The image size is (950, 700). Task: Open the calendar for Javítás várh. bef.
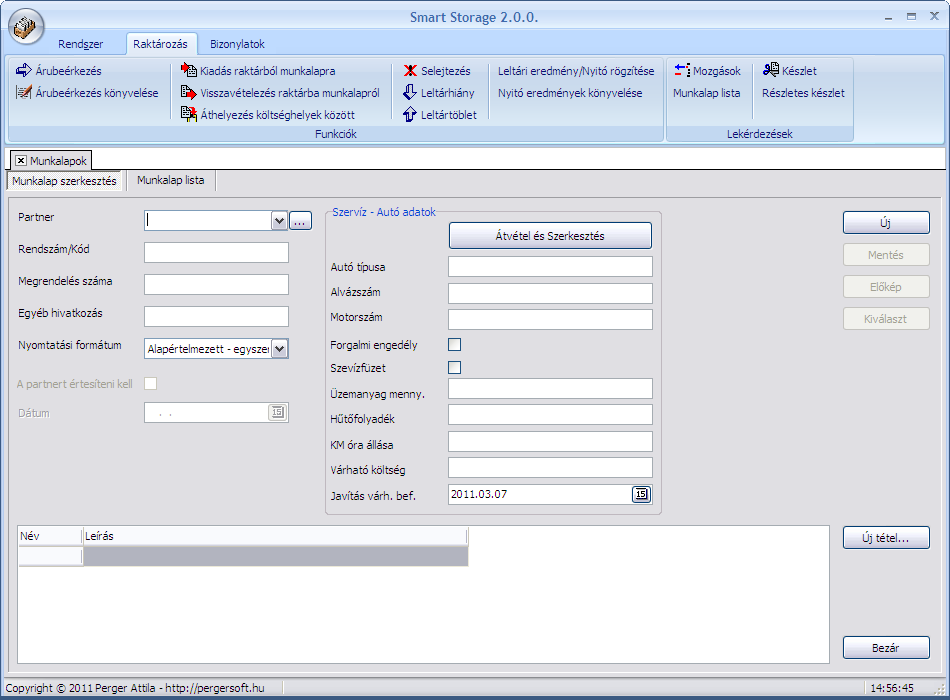coord(641,494)
